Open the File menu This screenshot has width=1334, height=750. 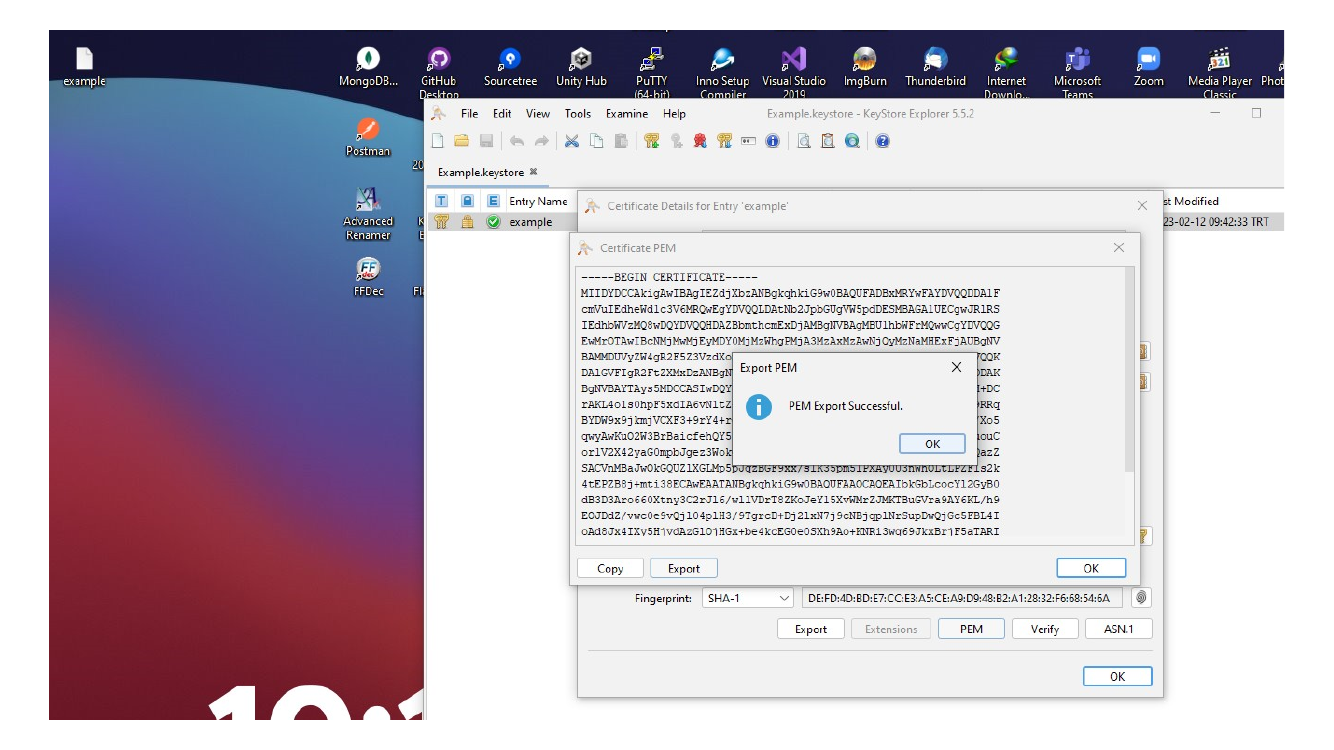pos(469,114)
